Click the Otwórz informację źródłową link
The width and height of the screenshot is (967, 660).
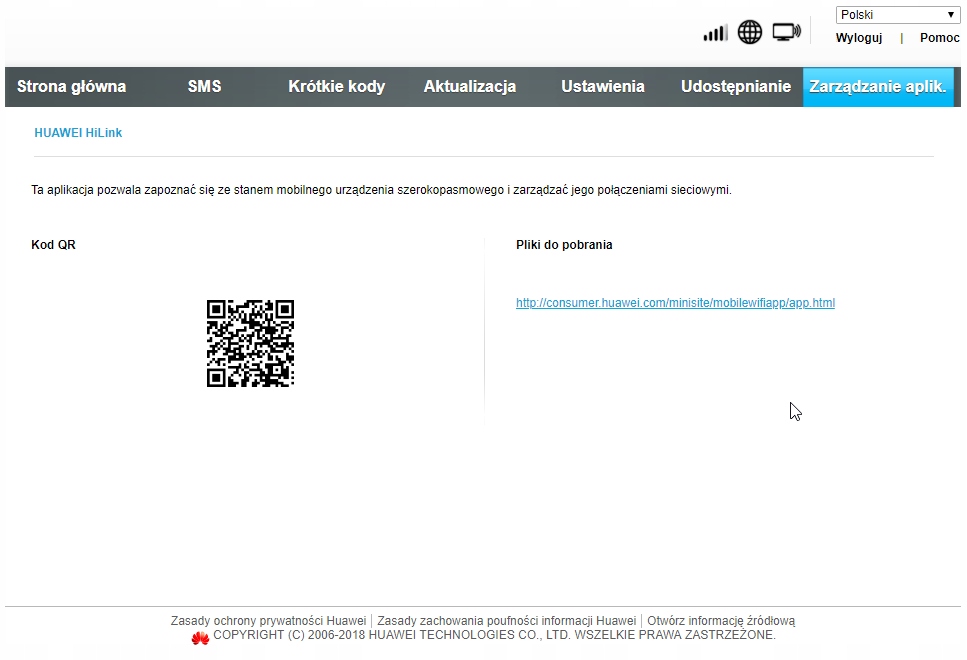pyautogui.click(x=721, y=621)
